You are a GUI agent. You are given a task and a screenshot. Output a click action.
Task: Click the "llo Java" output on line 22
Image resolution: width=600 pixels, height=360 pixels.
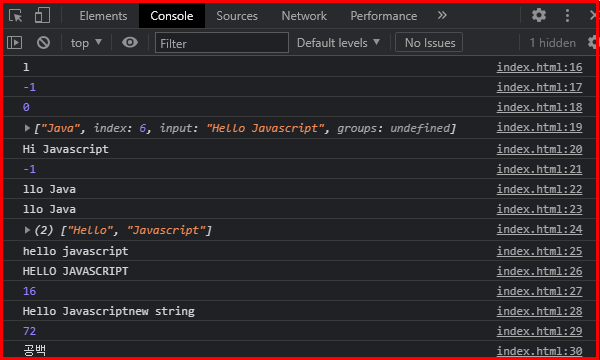[x=49, y=189]
